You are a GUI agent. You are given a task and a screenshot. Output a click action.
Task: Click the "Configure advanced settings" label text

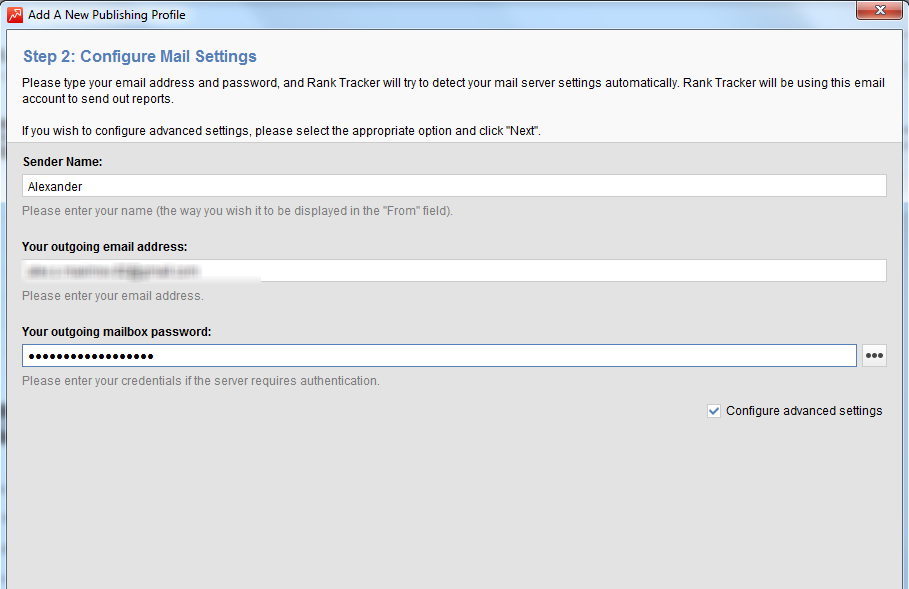(804, 410)
